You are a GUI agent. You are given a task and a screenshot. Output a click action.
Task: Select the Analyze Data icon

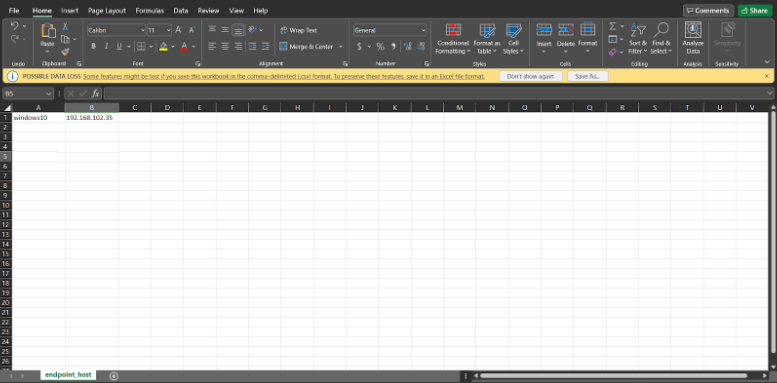coord(693,30)
